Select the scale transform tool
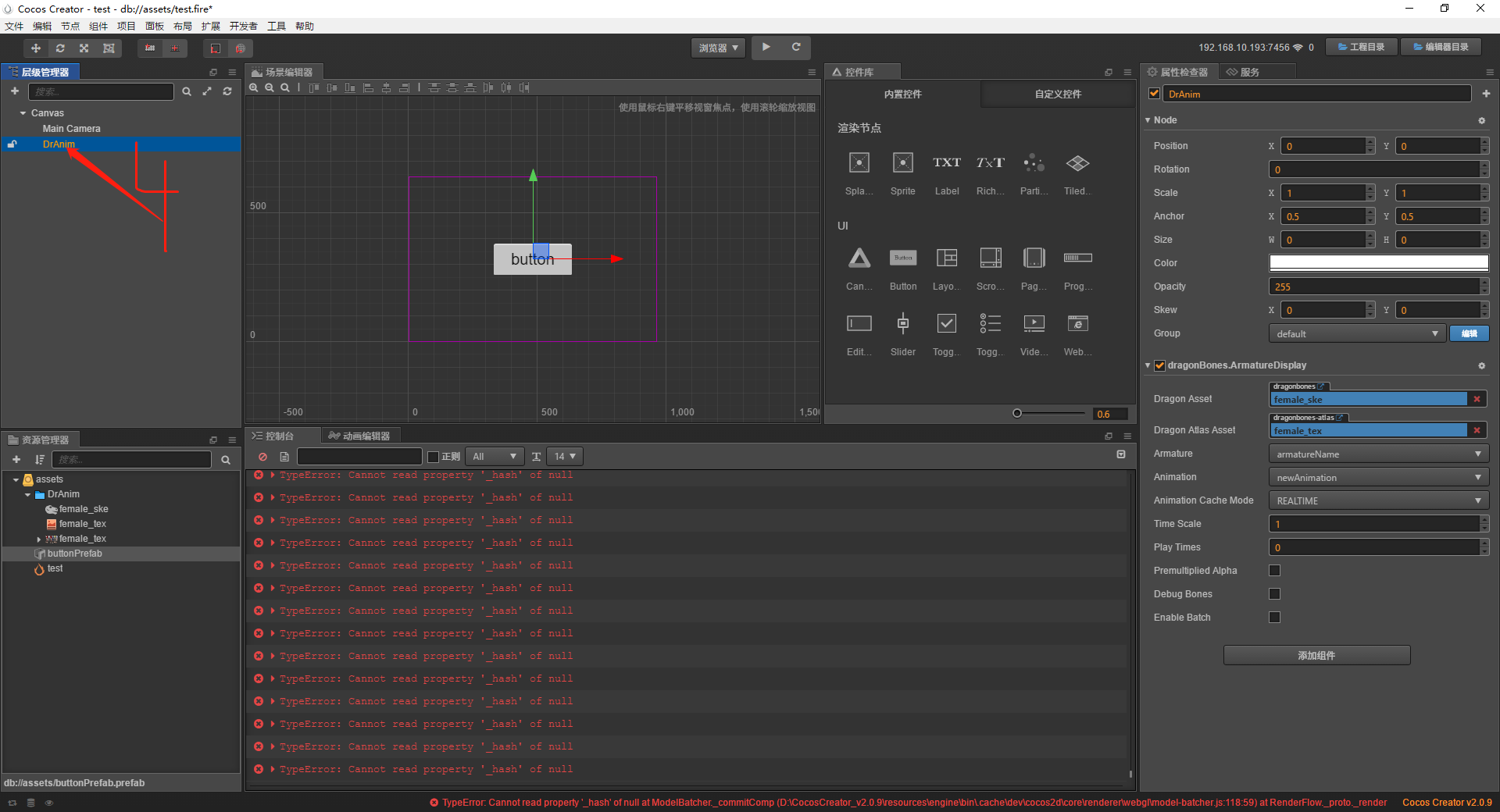 pyautogui.click(x=84, y=48)
